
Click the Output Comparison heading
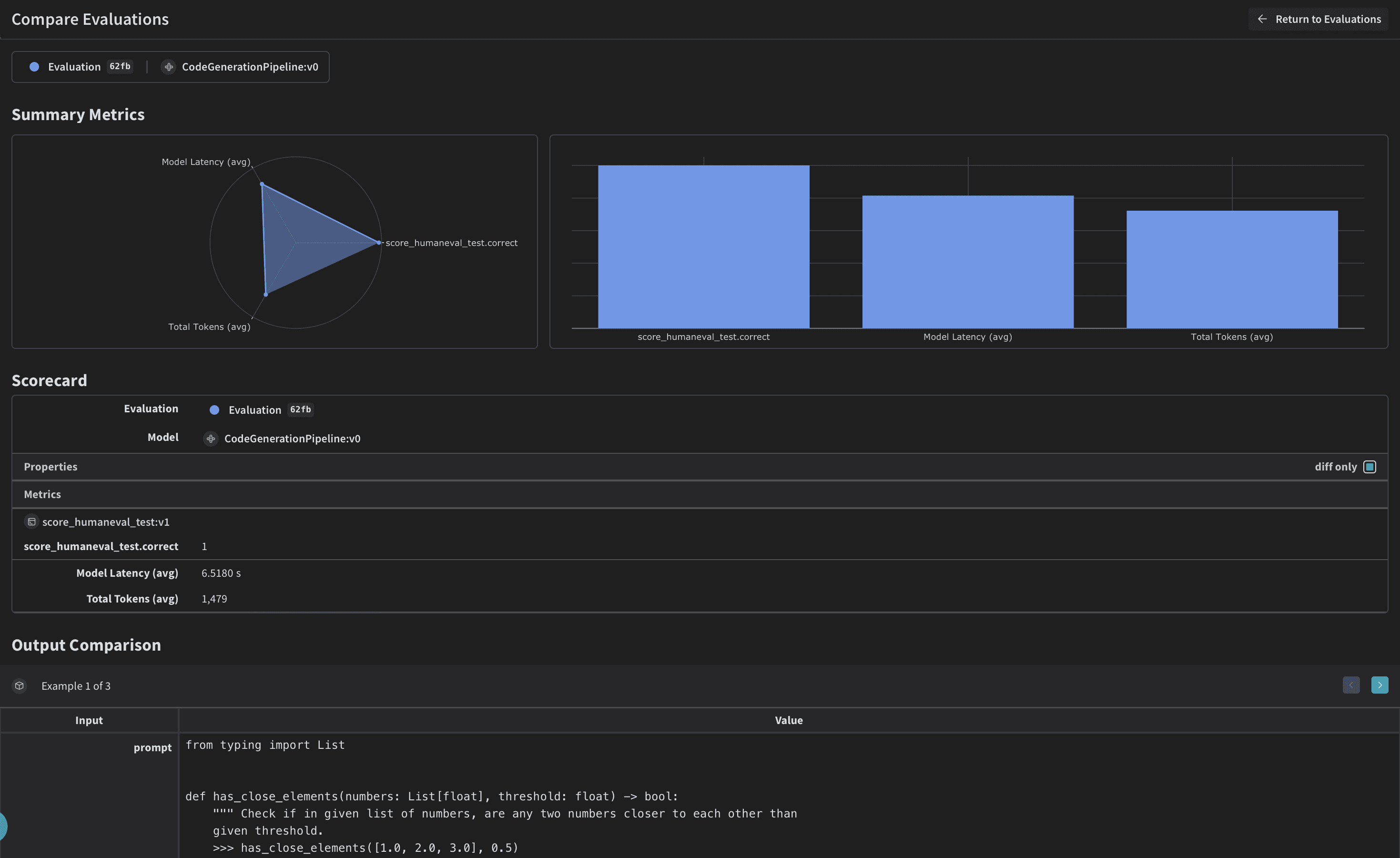[86, 645]
